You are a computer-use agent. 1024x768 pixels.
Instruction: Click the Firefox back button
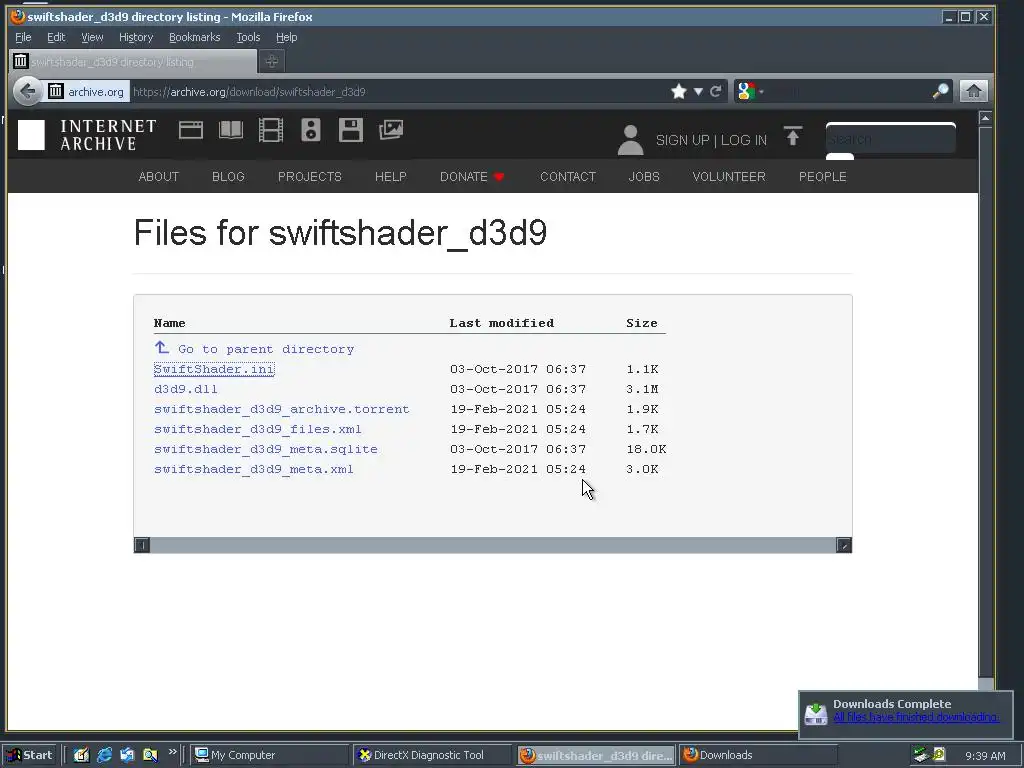(27, 91)
